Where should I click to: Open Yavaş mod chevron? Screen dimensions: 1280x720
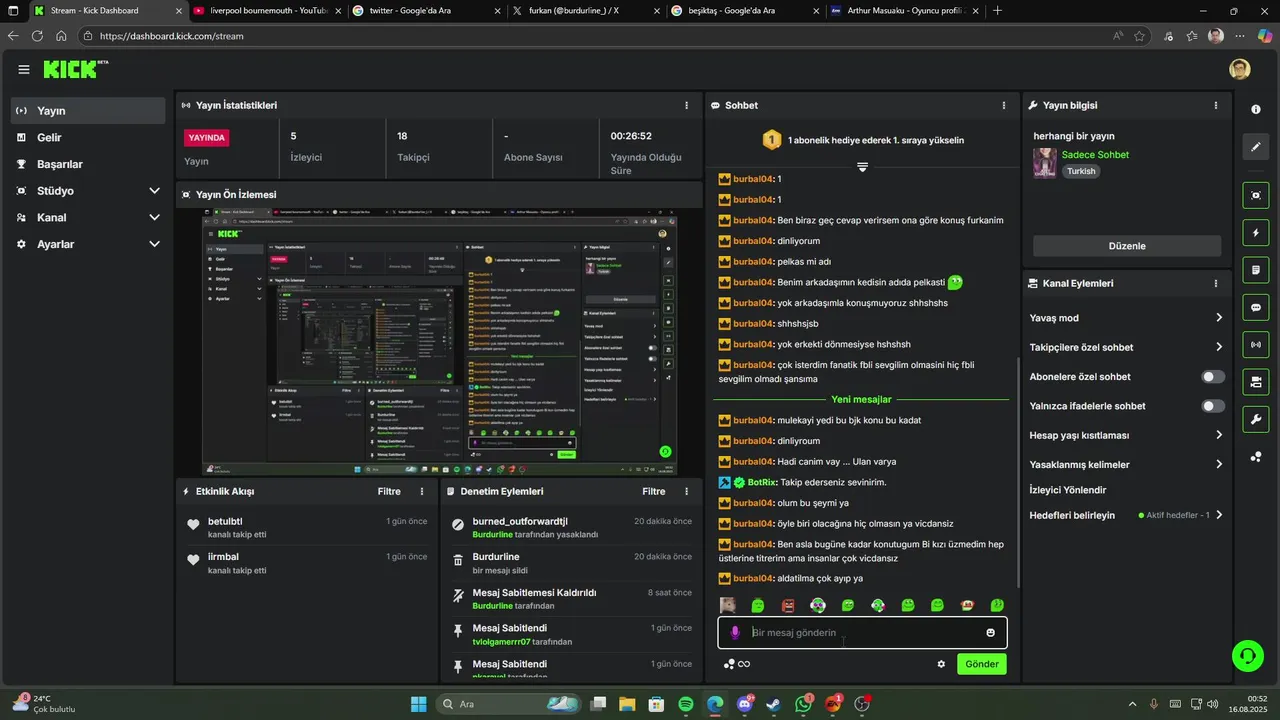pyautogui.click(x=1219, y=318)
